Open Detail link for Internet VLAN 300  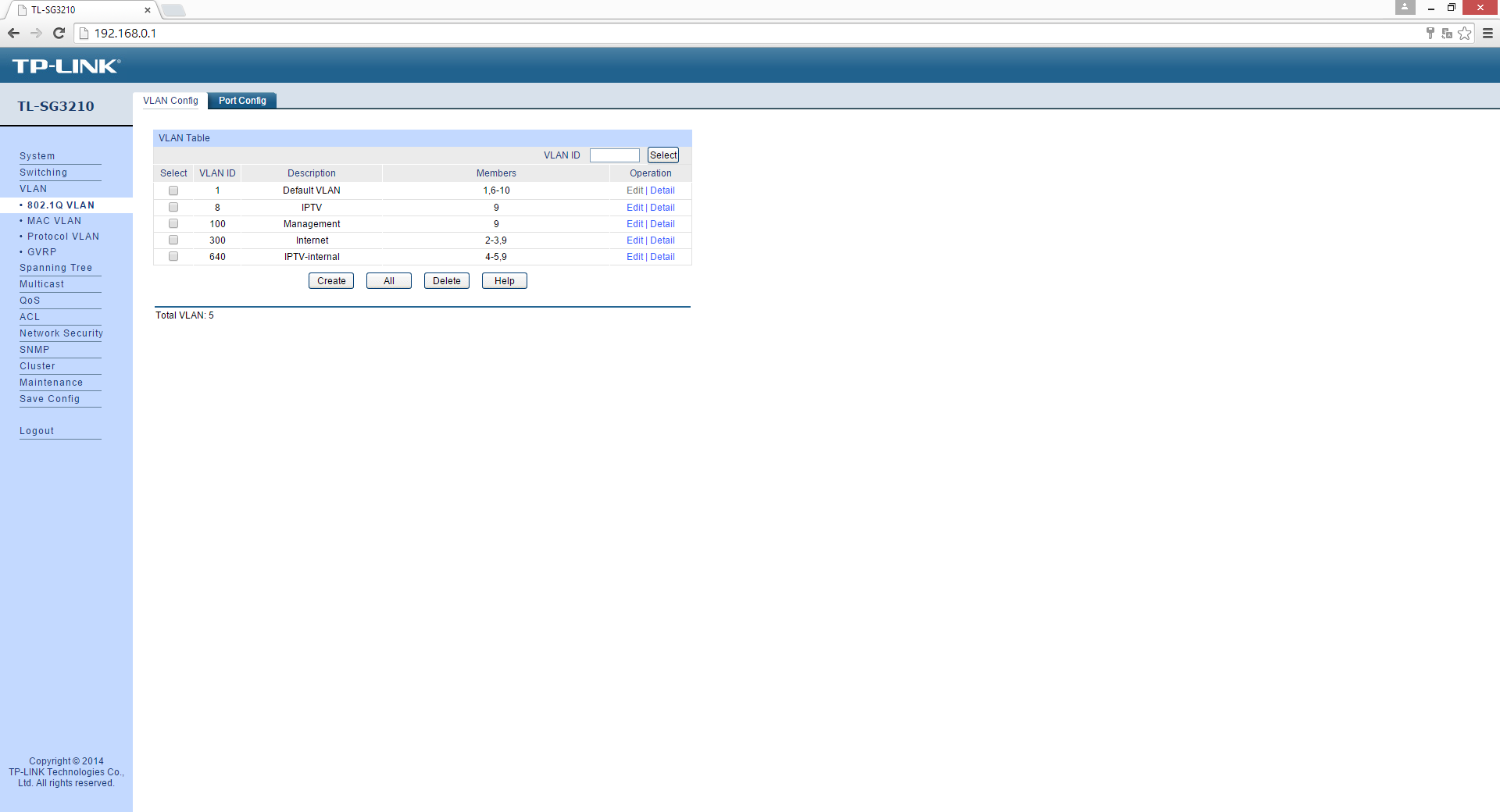(662, 240)
